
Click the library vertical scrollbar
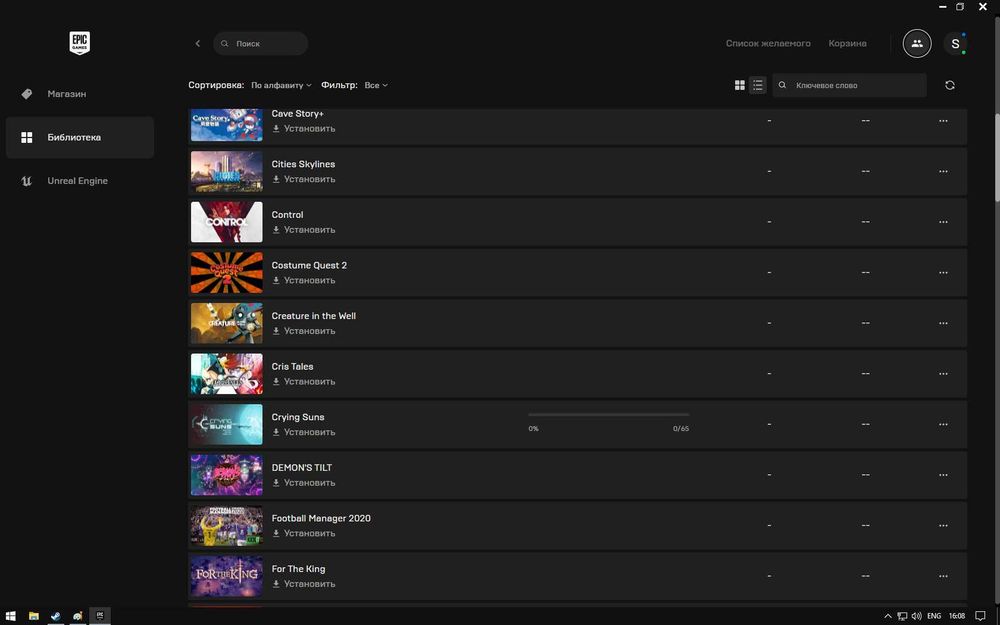[997, 159]
